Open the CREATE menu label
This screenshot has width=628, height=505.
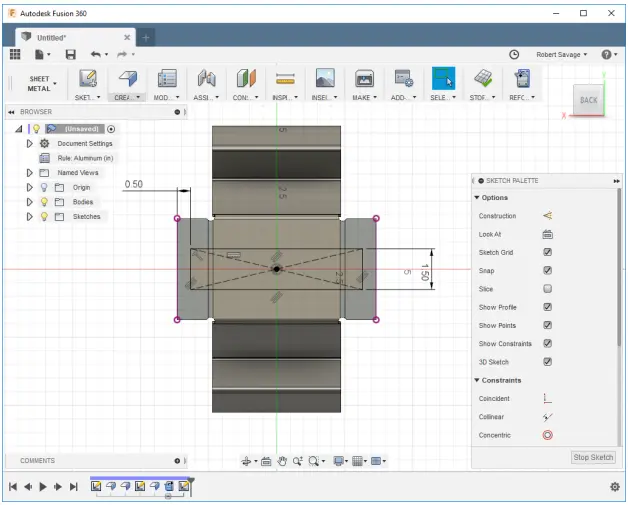127,97
